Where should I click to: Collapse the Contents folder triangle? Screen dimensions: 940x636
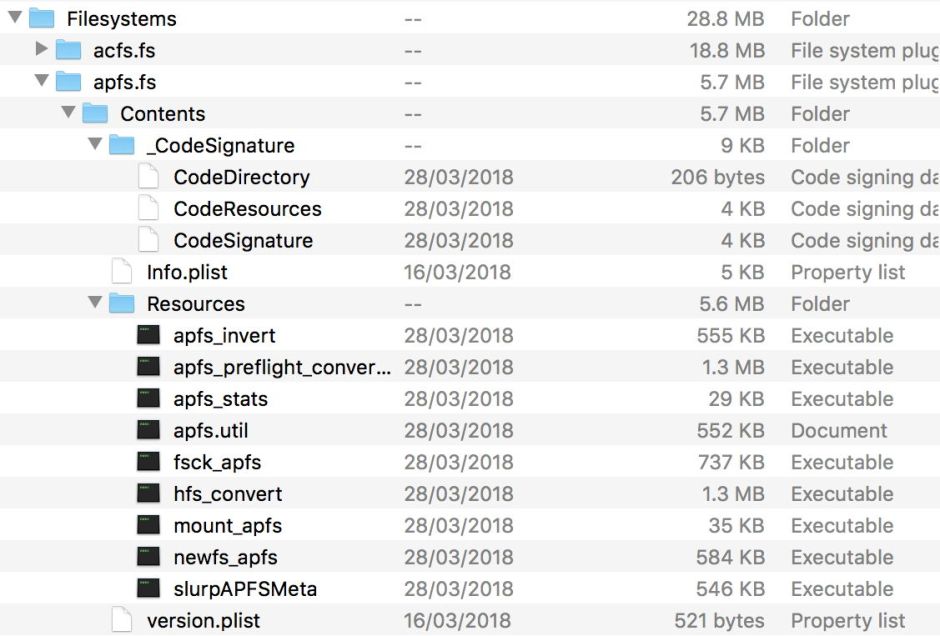click(68, 113)
